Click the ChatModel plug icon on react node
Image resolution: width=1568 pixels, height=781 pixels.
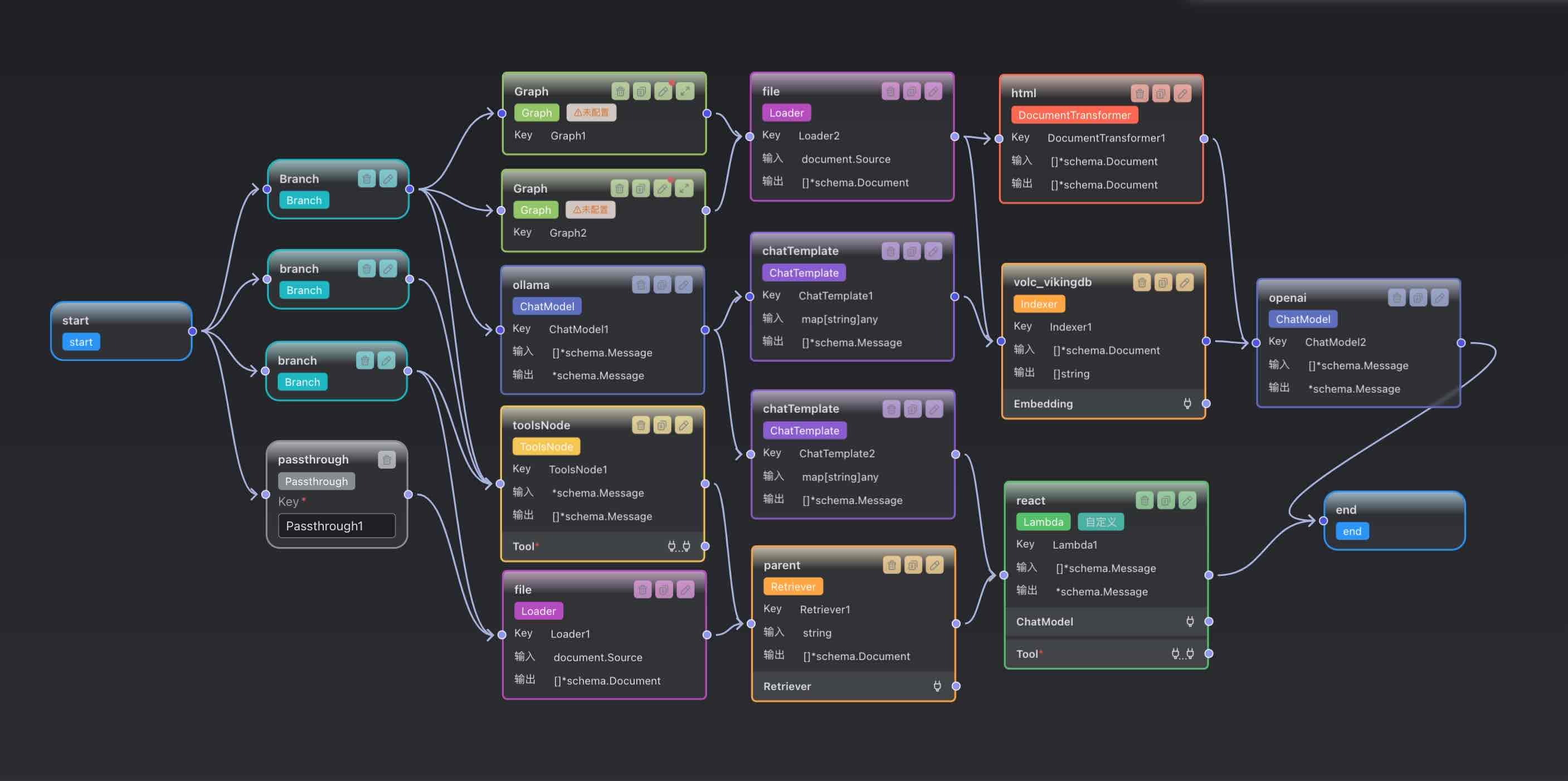[1190, 622]
